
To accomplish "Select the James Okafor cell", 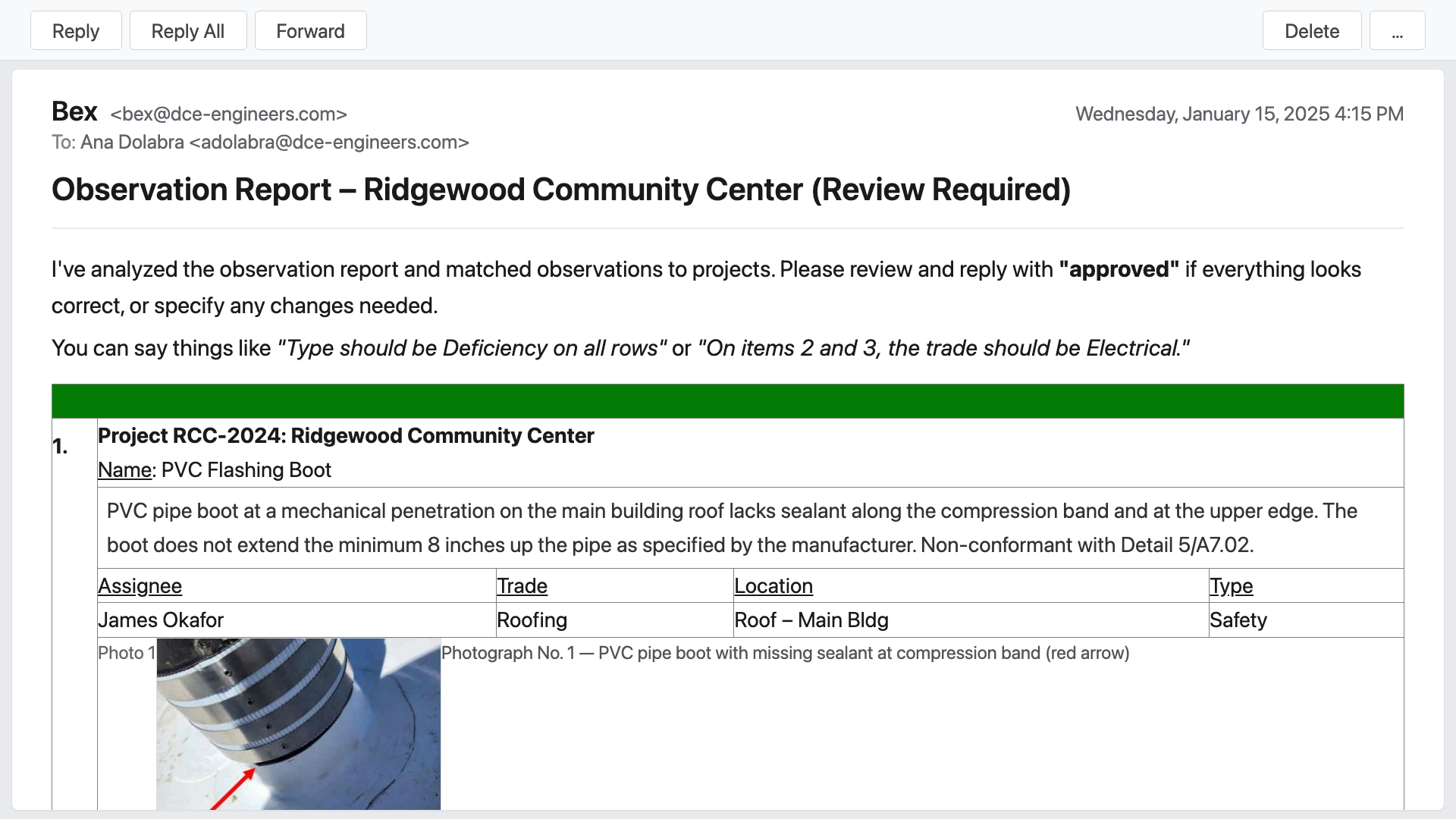I will pyautogui.click(x=297, y=620).
